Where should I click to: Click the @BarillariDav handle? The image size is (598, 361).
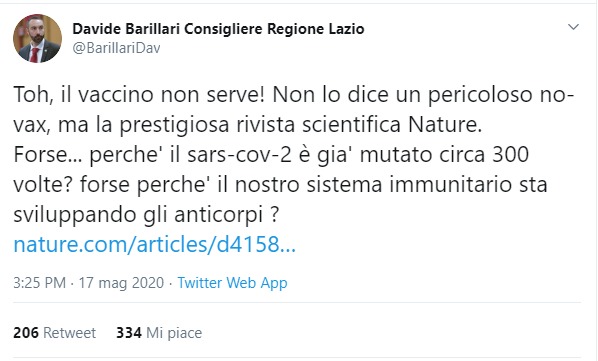(x=116, y=48)
